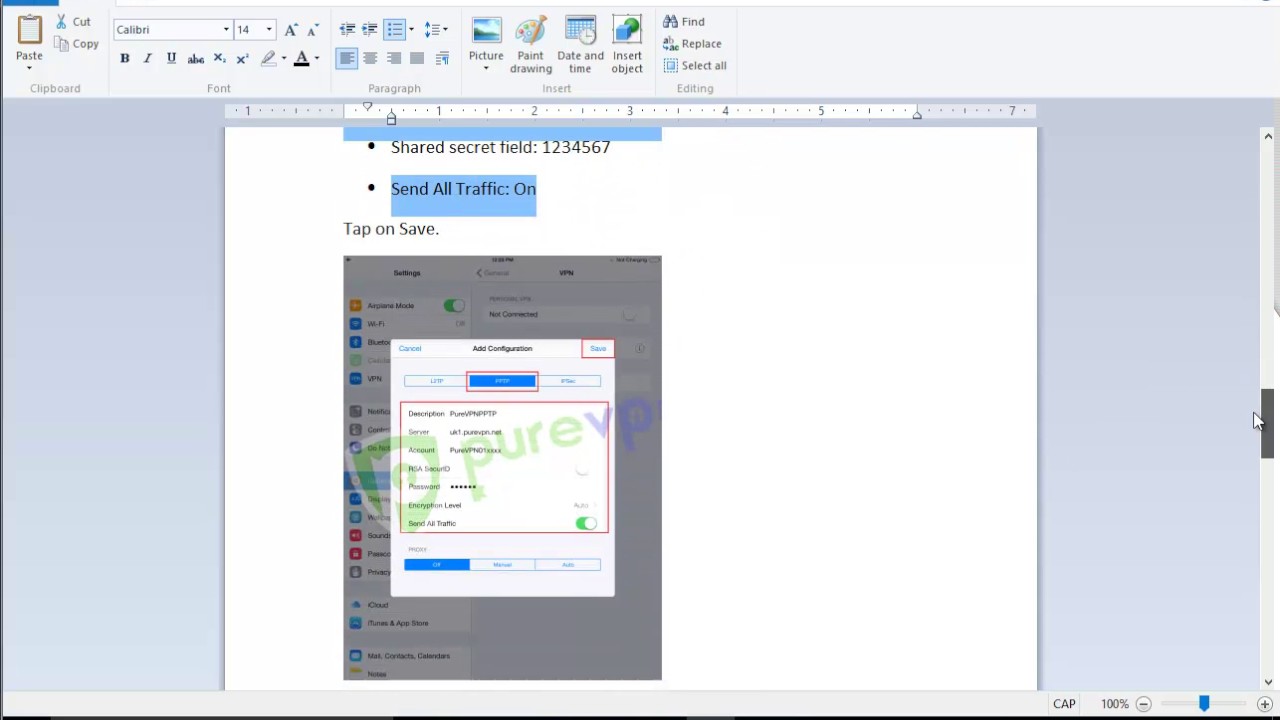Click the zoom out minus button
The width and height of the screenshot is (1280, 720).
(1144, 704)
